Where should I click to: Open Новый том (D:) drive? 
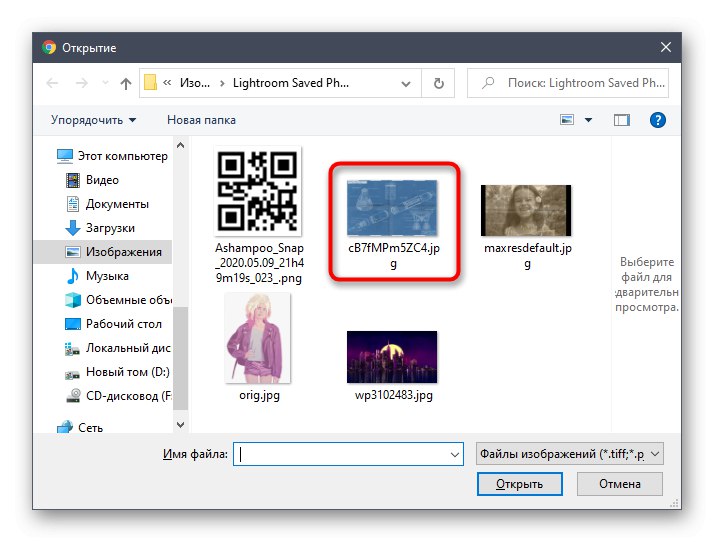pos(117,372)
